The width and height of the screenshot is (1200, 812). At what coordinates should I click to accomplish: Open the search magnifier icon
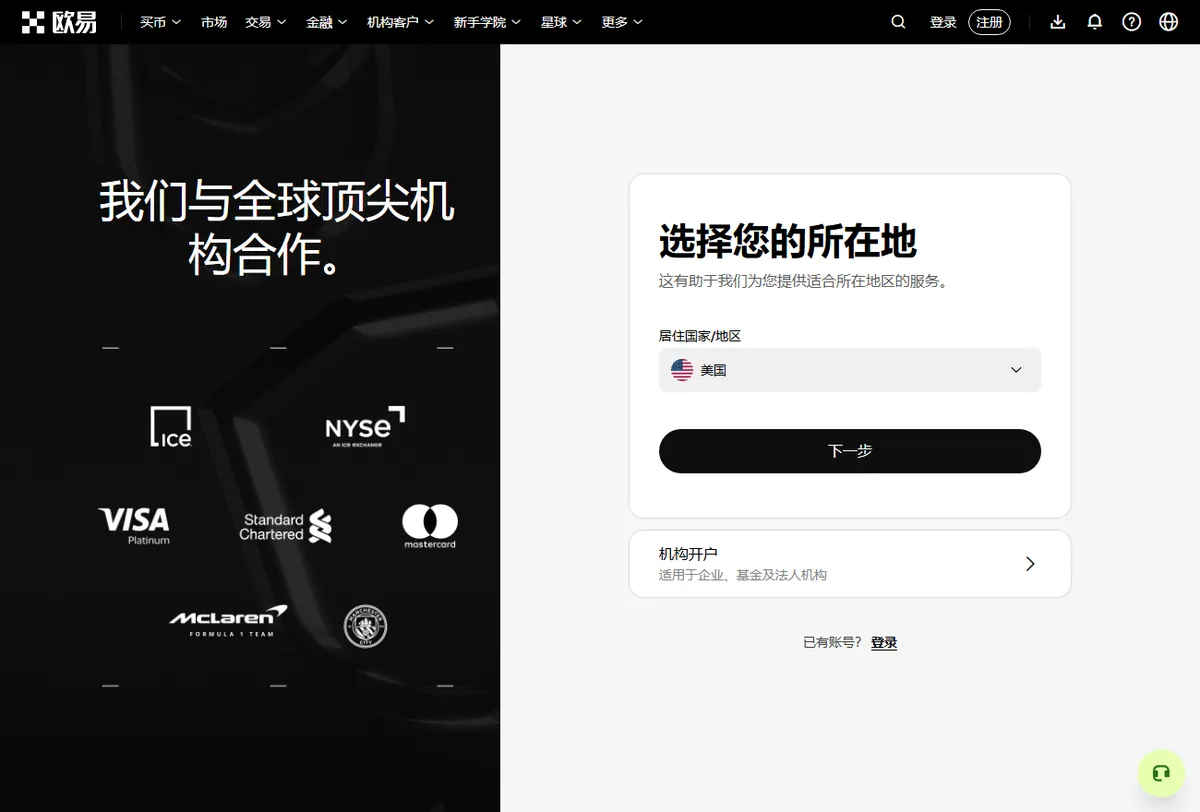pos(898,22)
